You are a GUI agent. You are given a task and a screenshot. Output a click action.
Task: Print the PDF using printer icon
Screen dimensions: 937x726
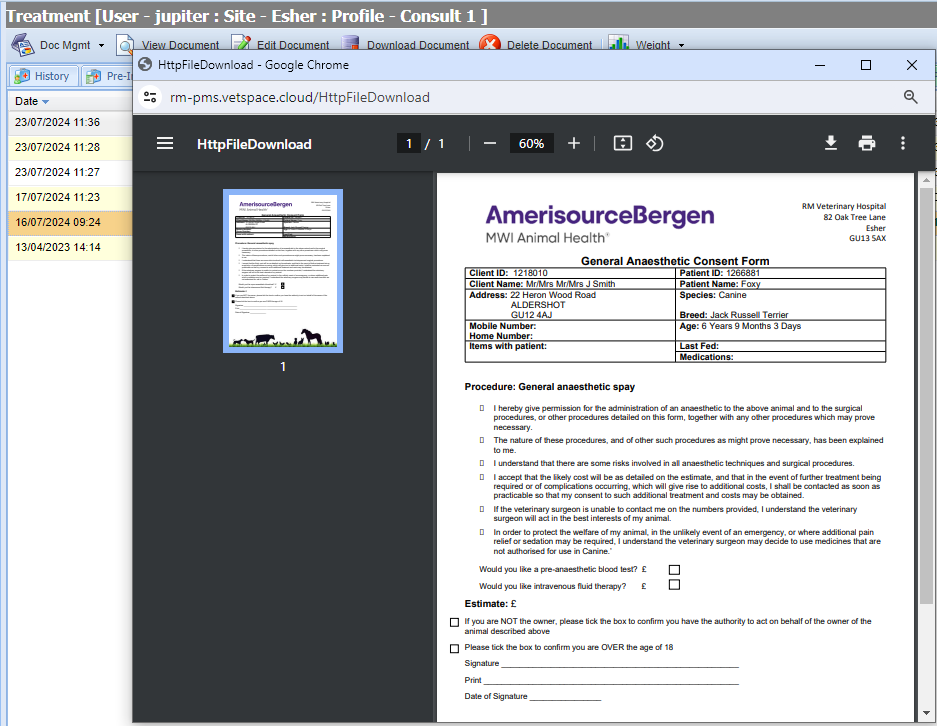click(866, 143)
